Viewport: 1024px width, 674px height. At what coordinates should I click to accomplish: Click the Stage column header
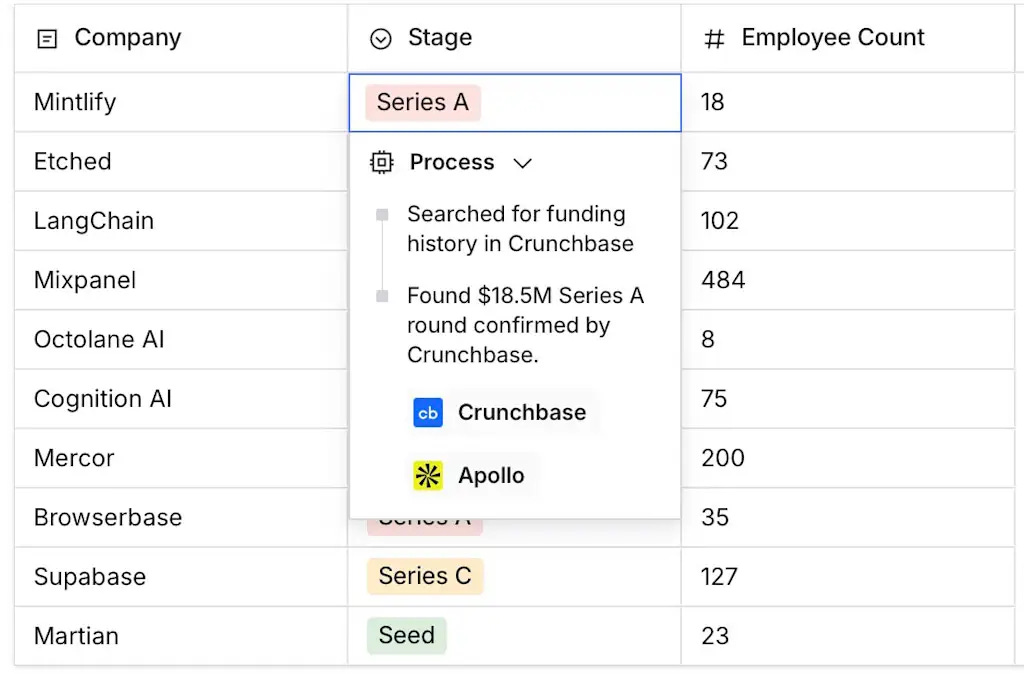click(x=440, y=38)
